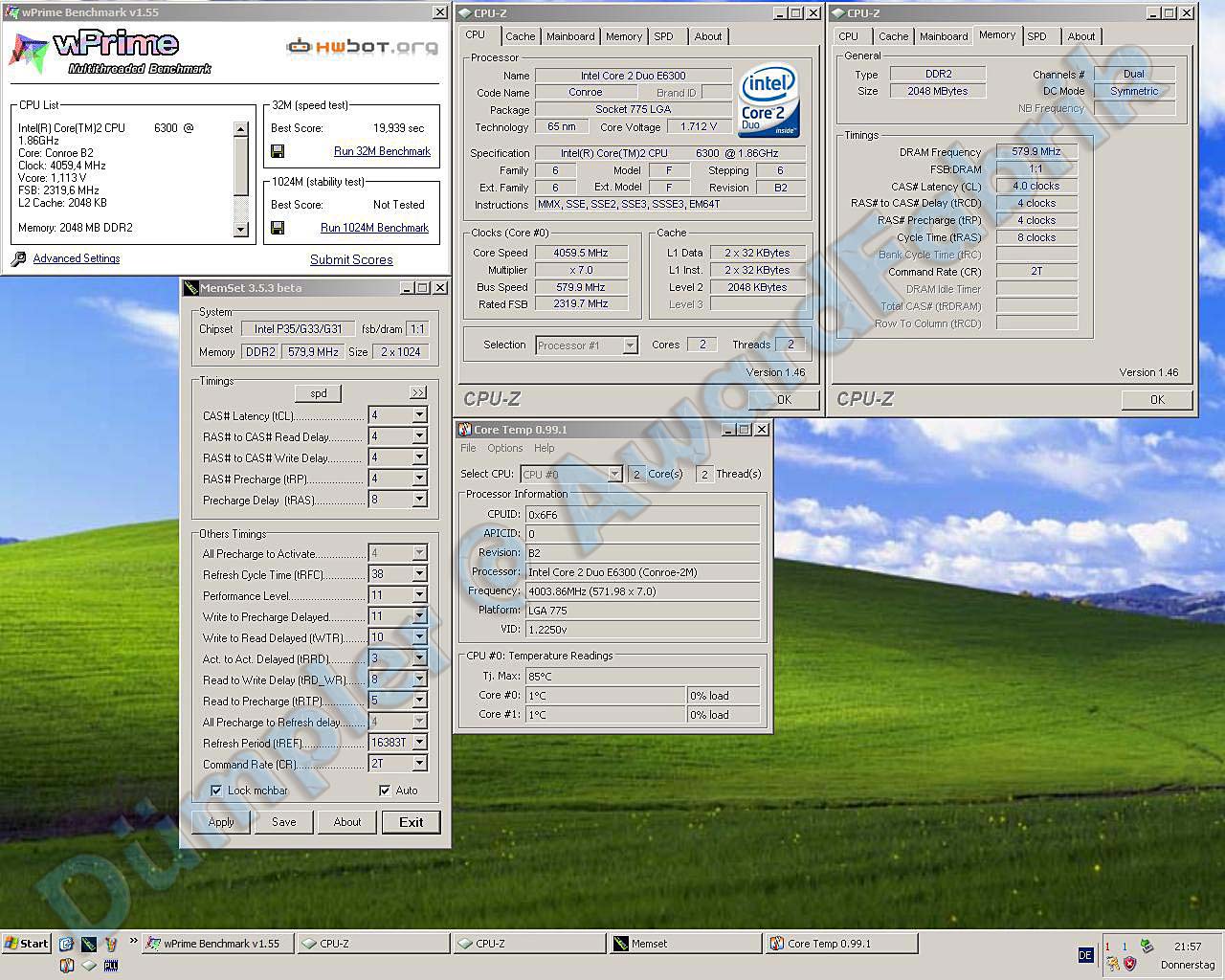Open the Memory tab in left CPU-Z
This screenshot has height=980, width=1225.
pyautogui.click(x=624, y=36)
